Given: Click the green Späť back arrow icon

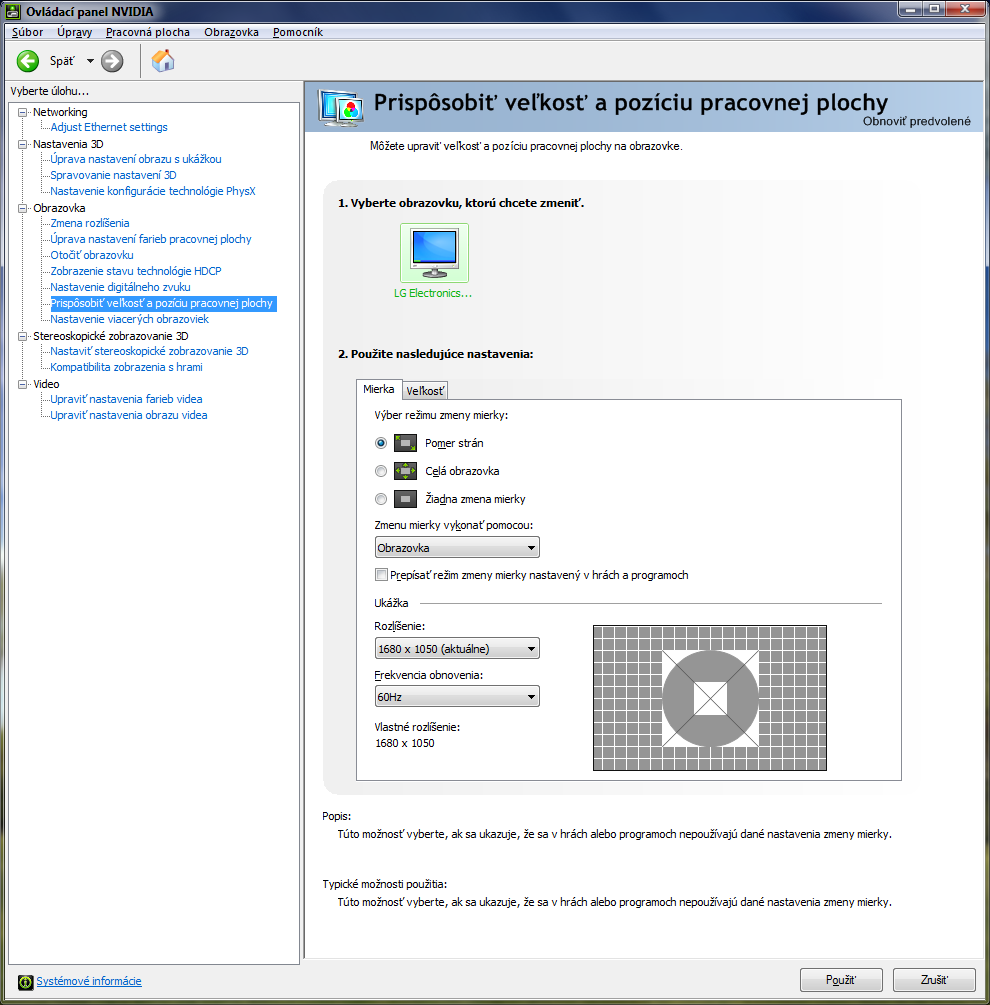Looking at the screenshot, I should [x=28, y=62].
